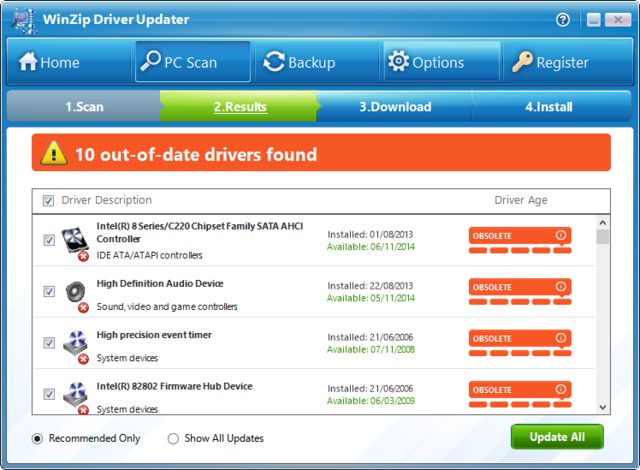Click the SATA AHCI Controller hard drive icon
The height and width of the screenshot is (470, 640).
pos(75,242)
